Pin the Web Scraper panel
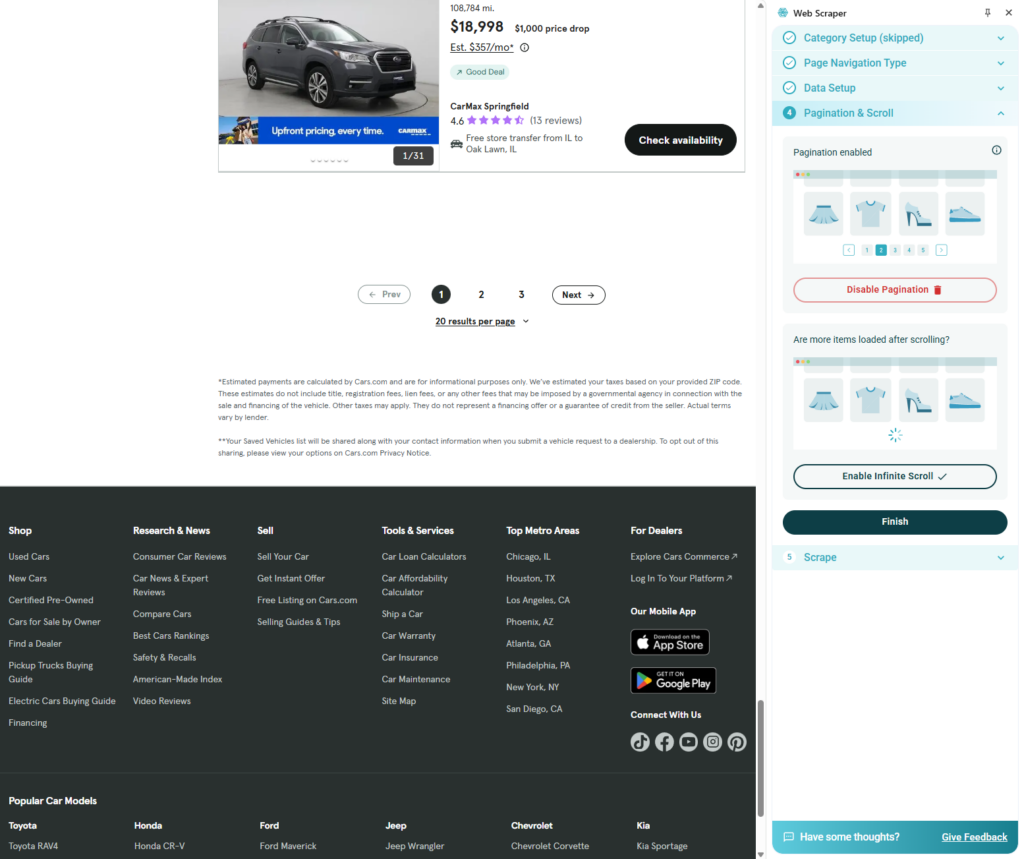This screenshot has width=1024, height=859. coord(988,13)
